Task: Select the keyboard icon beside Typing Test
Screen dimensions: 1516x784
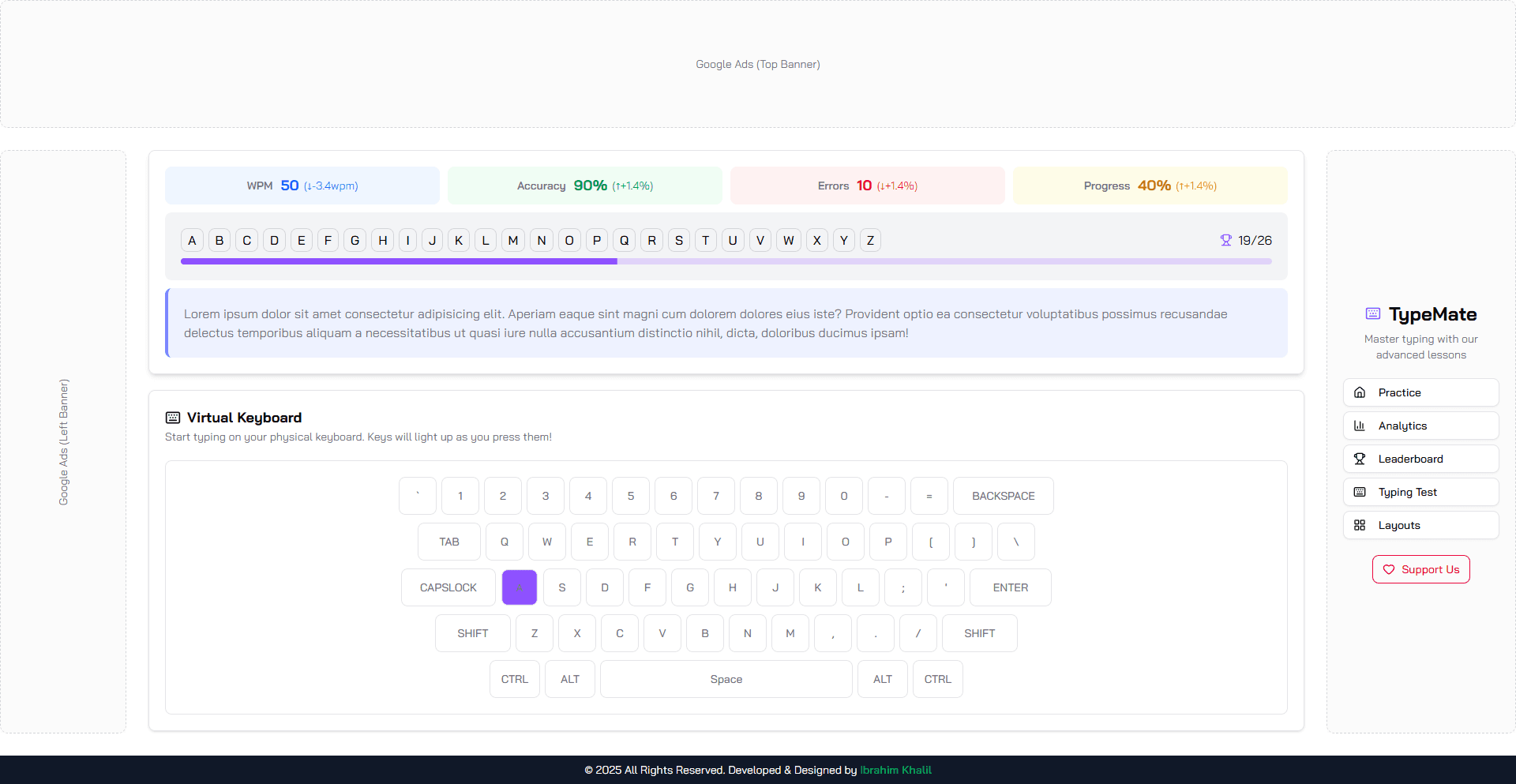Action: (1360, 492)
